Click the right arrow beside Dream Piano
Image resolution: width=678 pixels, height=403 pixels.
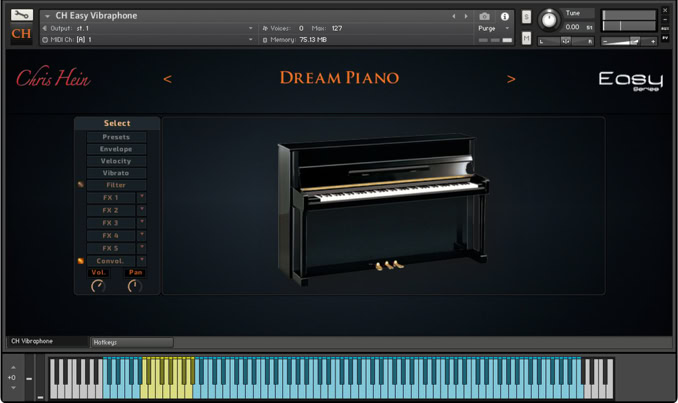click(x=511, y=79)
